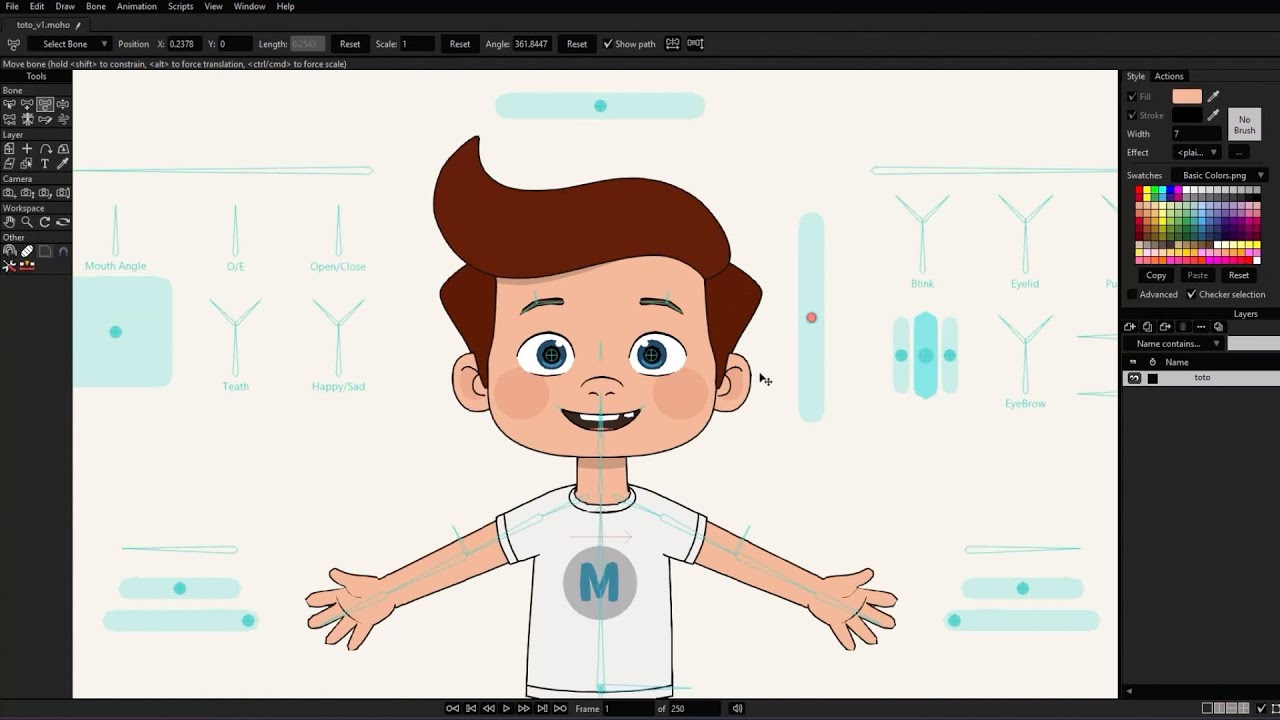This screenshot has height=720, width=1280.
Task: Click the audio speaker icon beside the frame count
Action: [x=738, y=709]
